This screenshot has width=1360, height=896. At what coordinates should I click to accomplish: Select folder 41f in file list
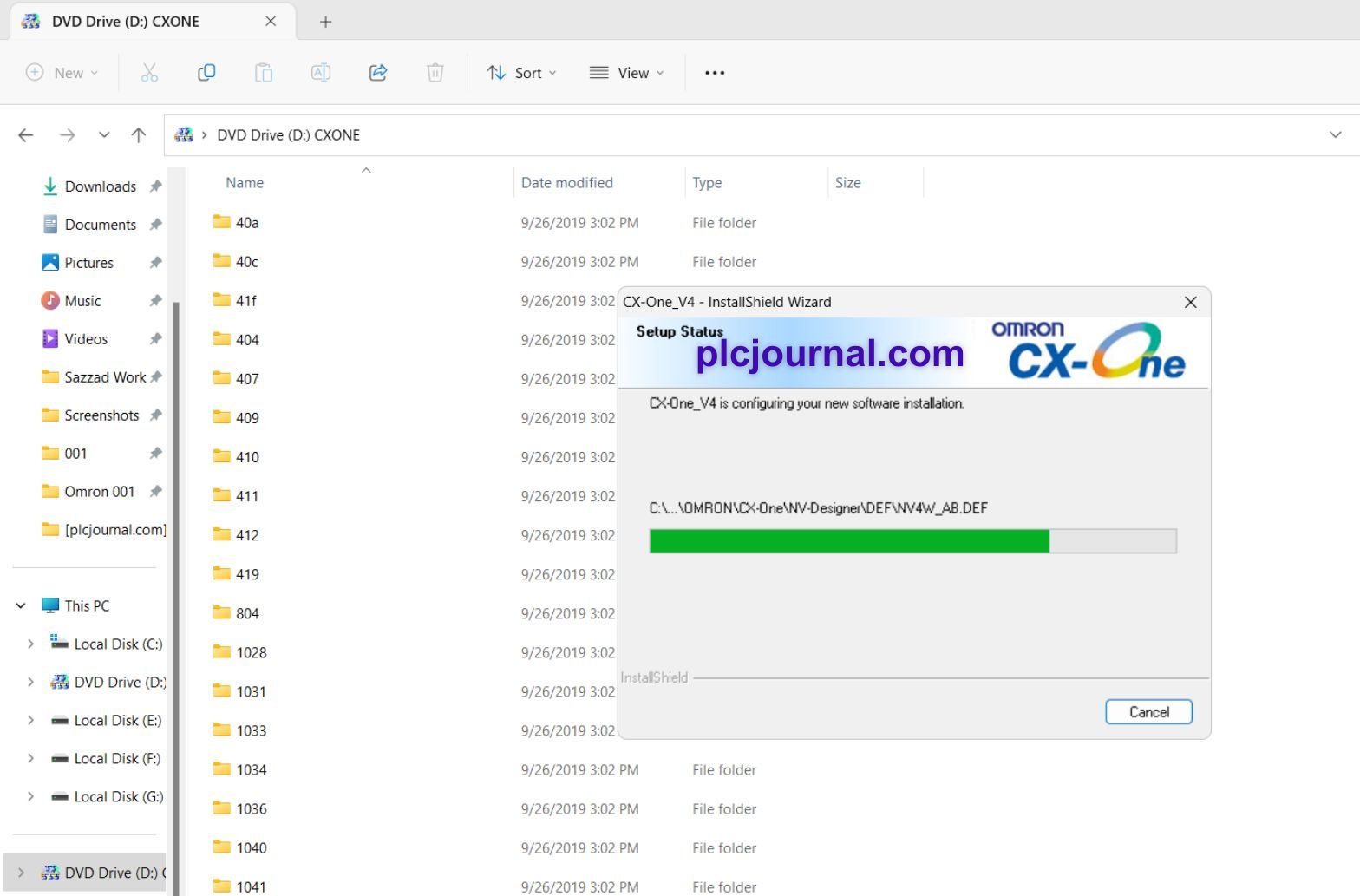coord(246,301)
